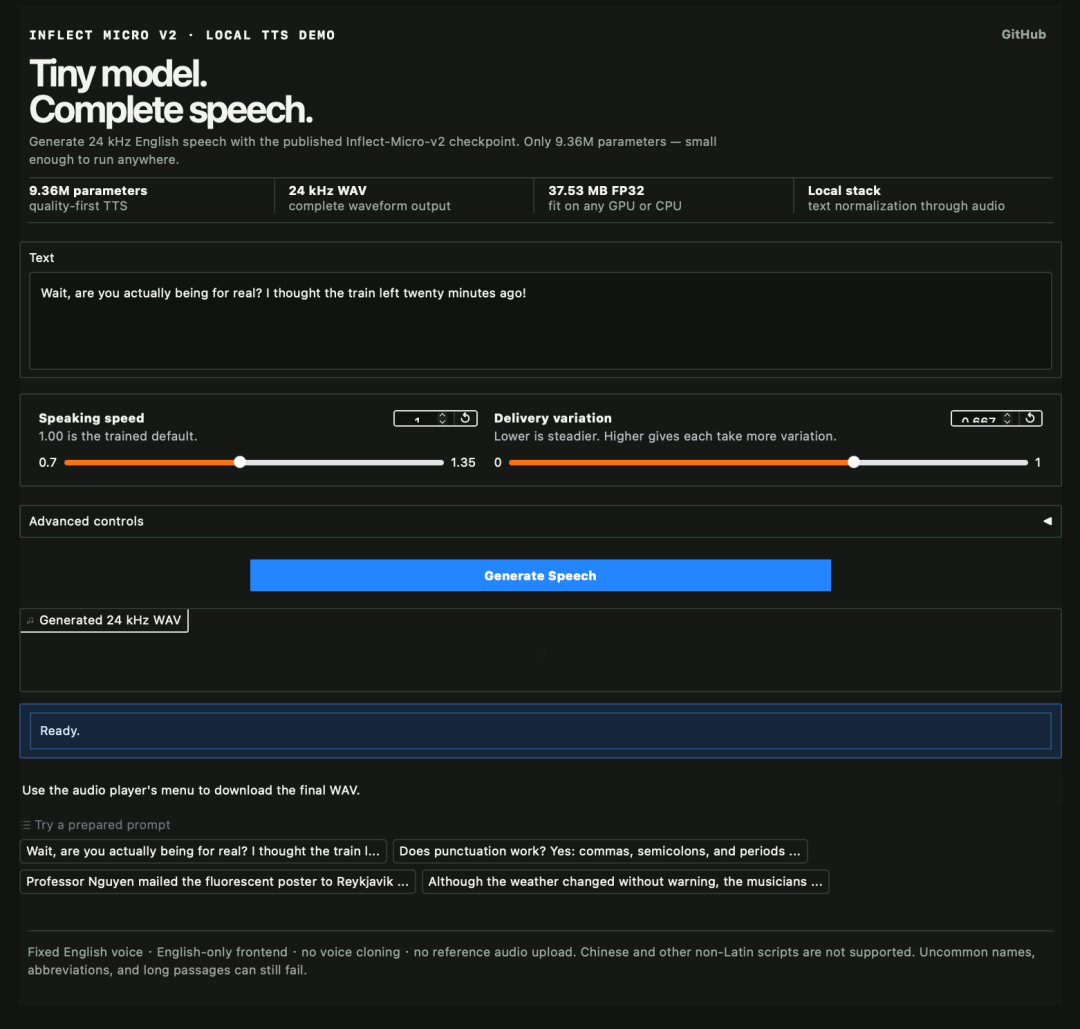Click the list icon beside 'Try a prepared prompt'
This screenshot has height=1029, width=1080.
pos(26,825)
